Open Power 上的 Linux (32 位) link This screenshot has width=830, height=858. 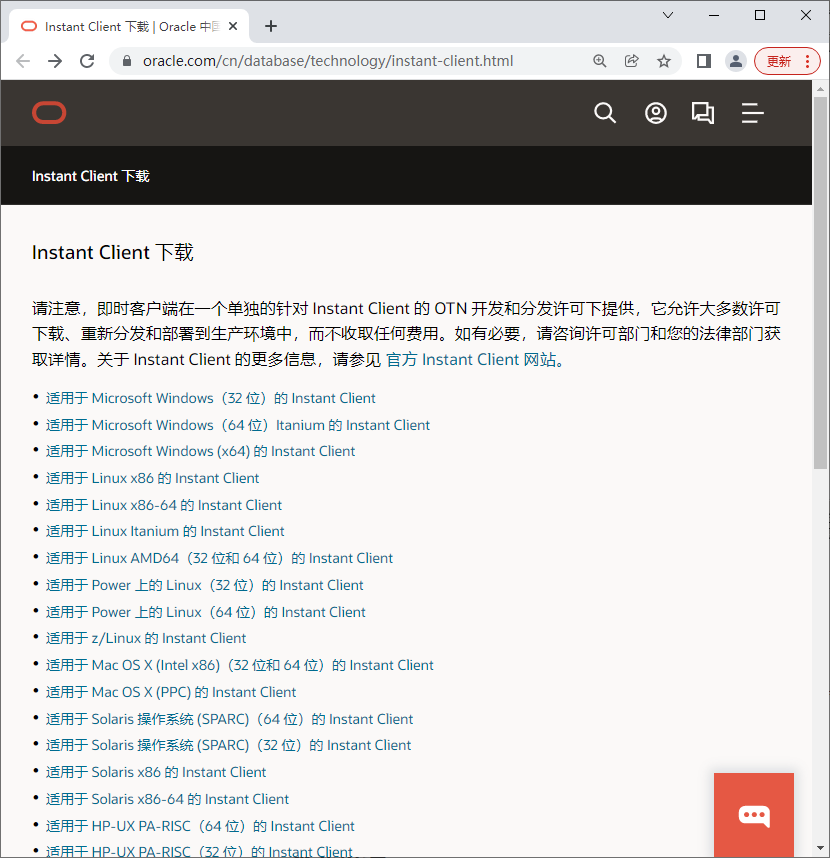pyautogui.click(x=205, y=584)
